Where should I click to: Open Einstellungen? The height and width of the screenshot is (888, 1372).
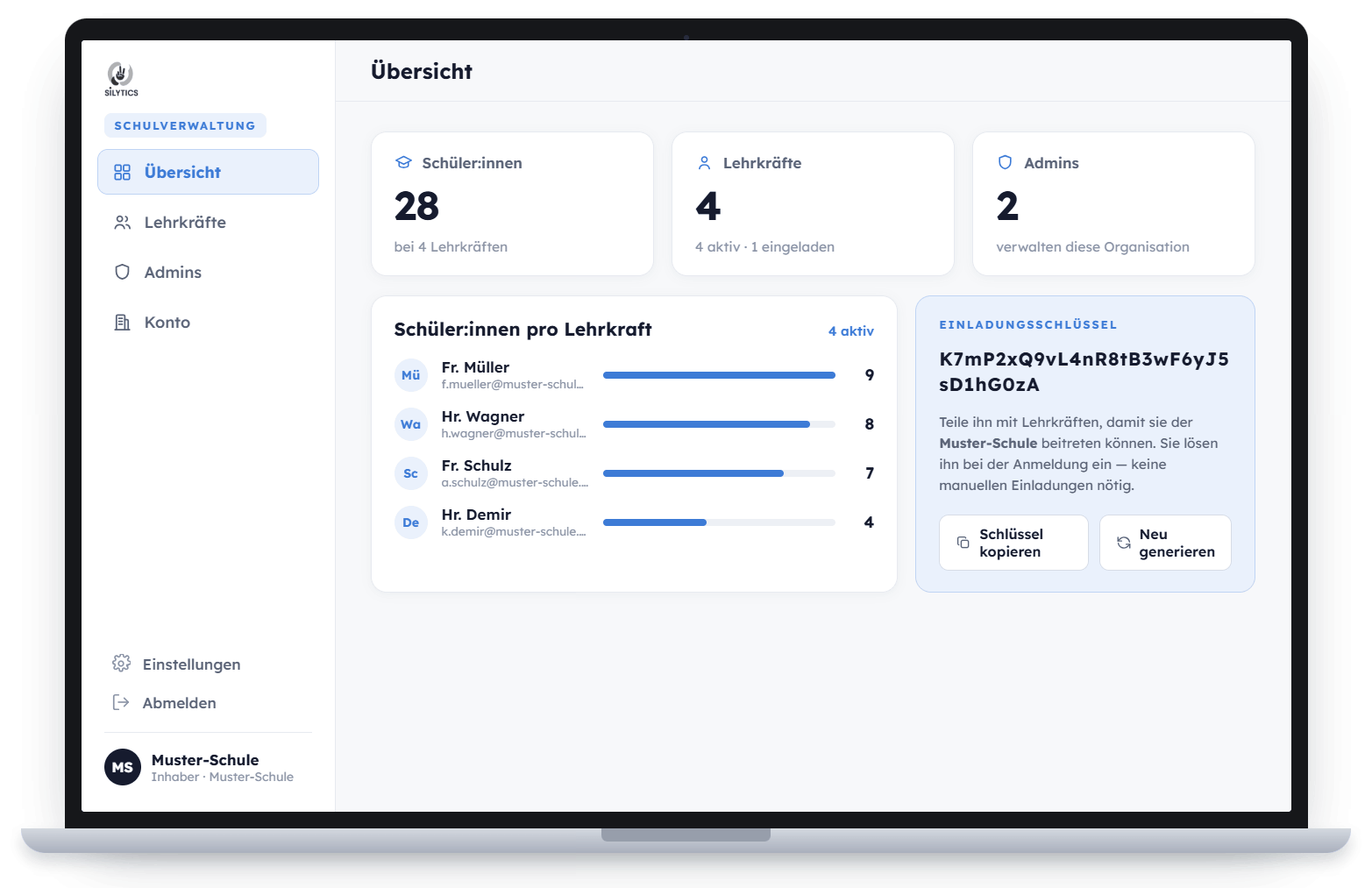click(176, 664)
